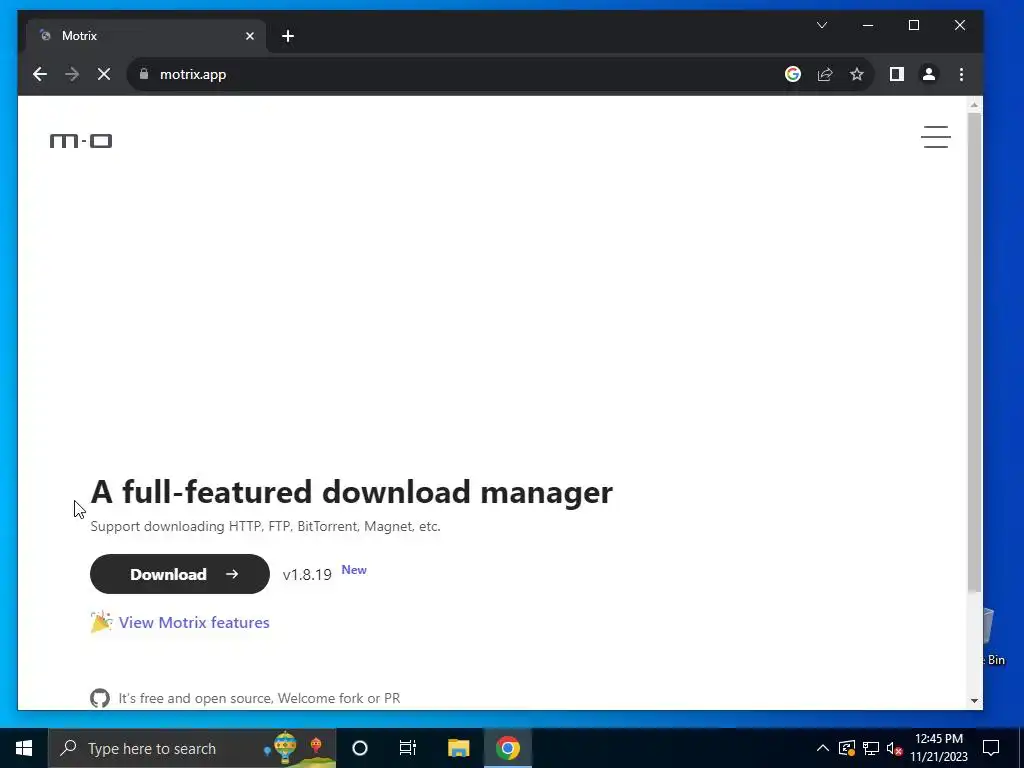Image resolution: width=1024 pixels, height=768 pixels.
Task: View site information lock icon
Action: [x=144, y=74]
